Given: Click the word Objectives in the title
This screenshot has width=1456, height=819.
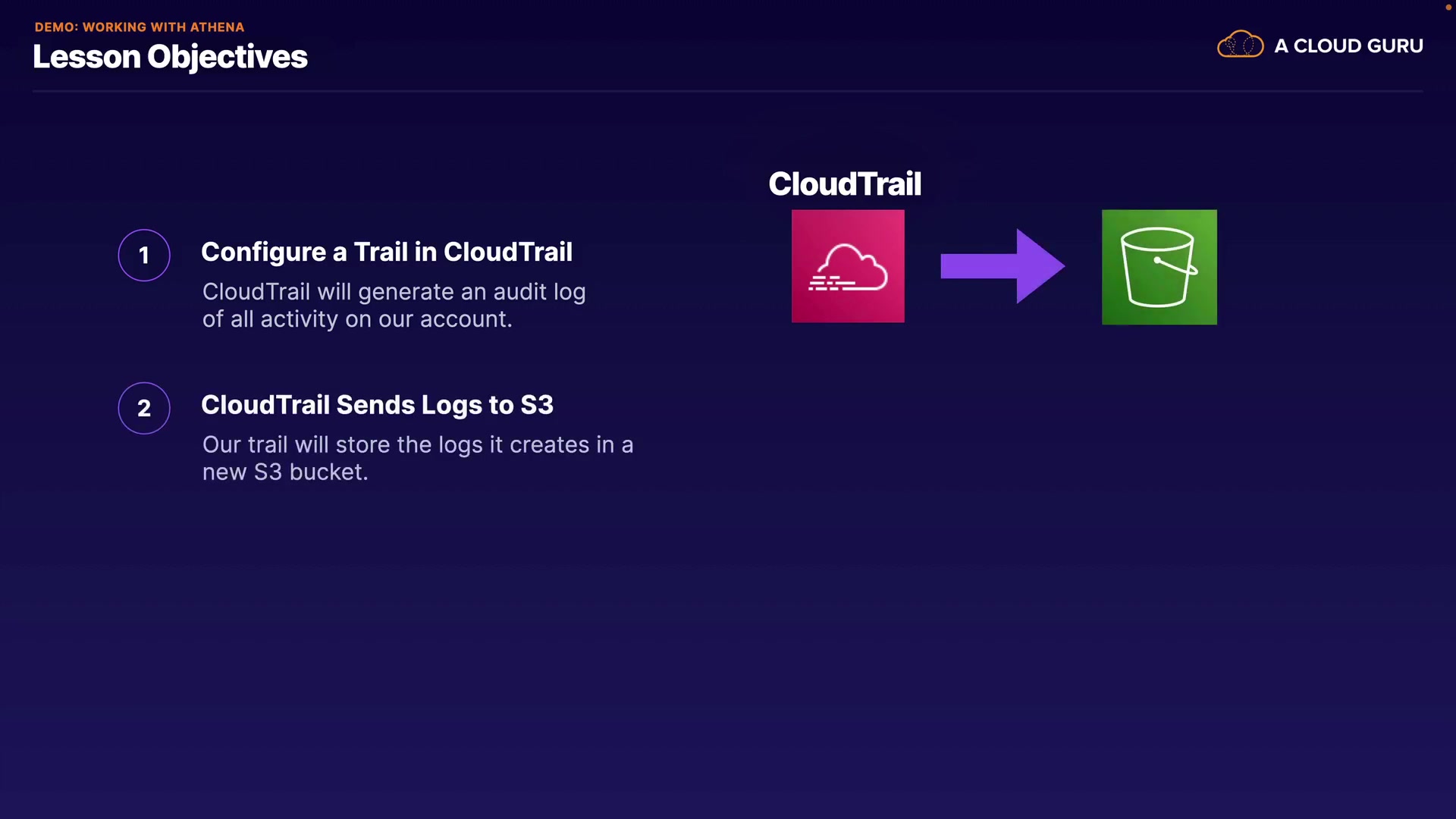Looking at the screenshot, I should click(x=227, y=57).
